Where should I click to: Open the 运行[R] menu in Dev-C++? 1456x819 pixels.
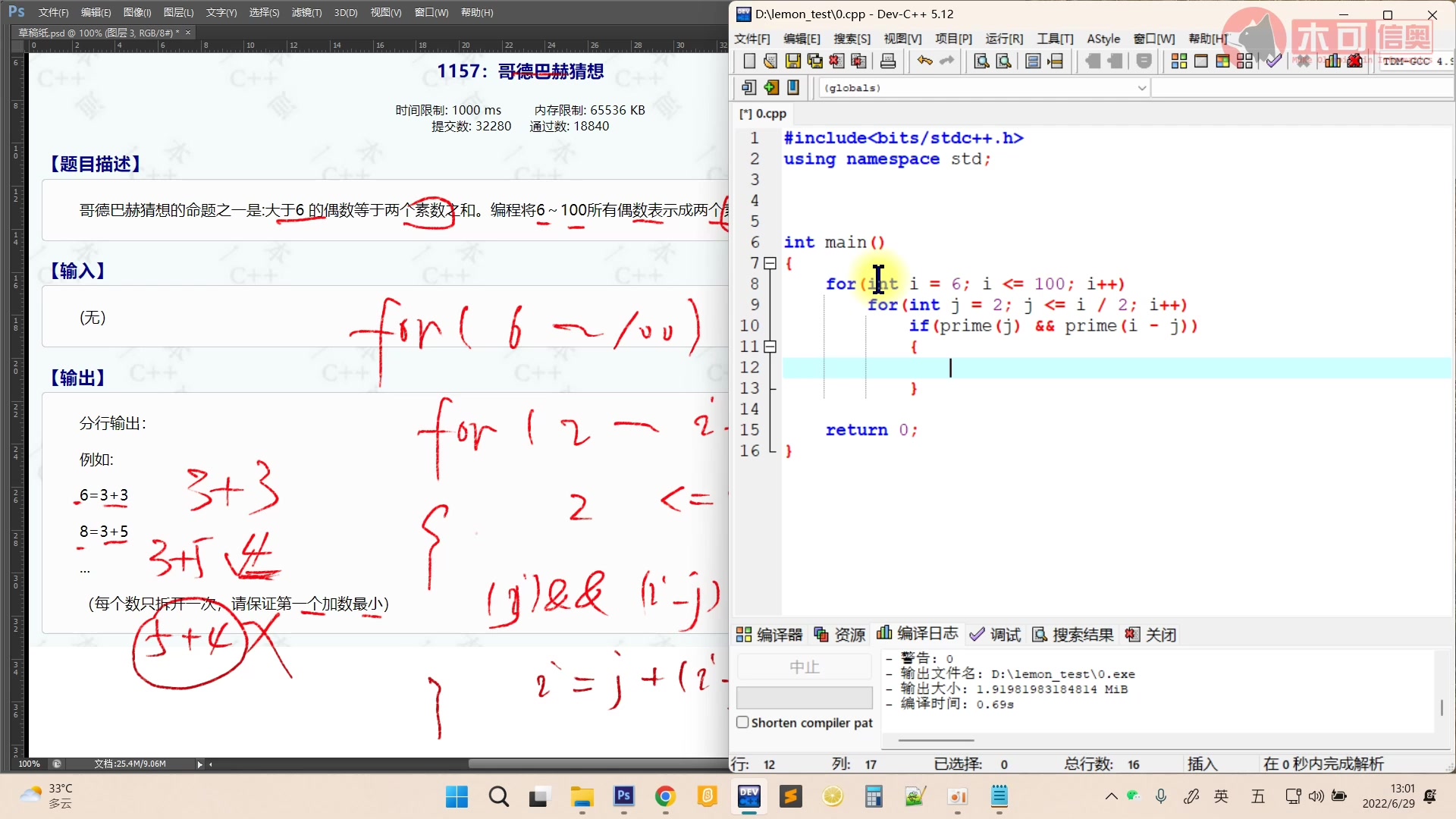pos(1004,39)
